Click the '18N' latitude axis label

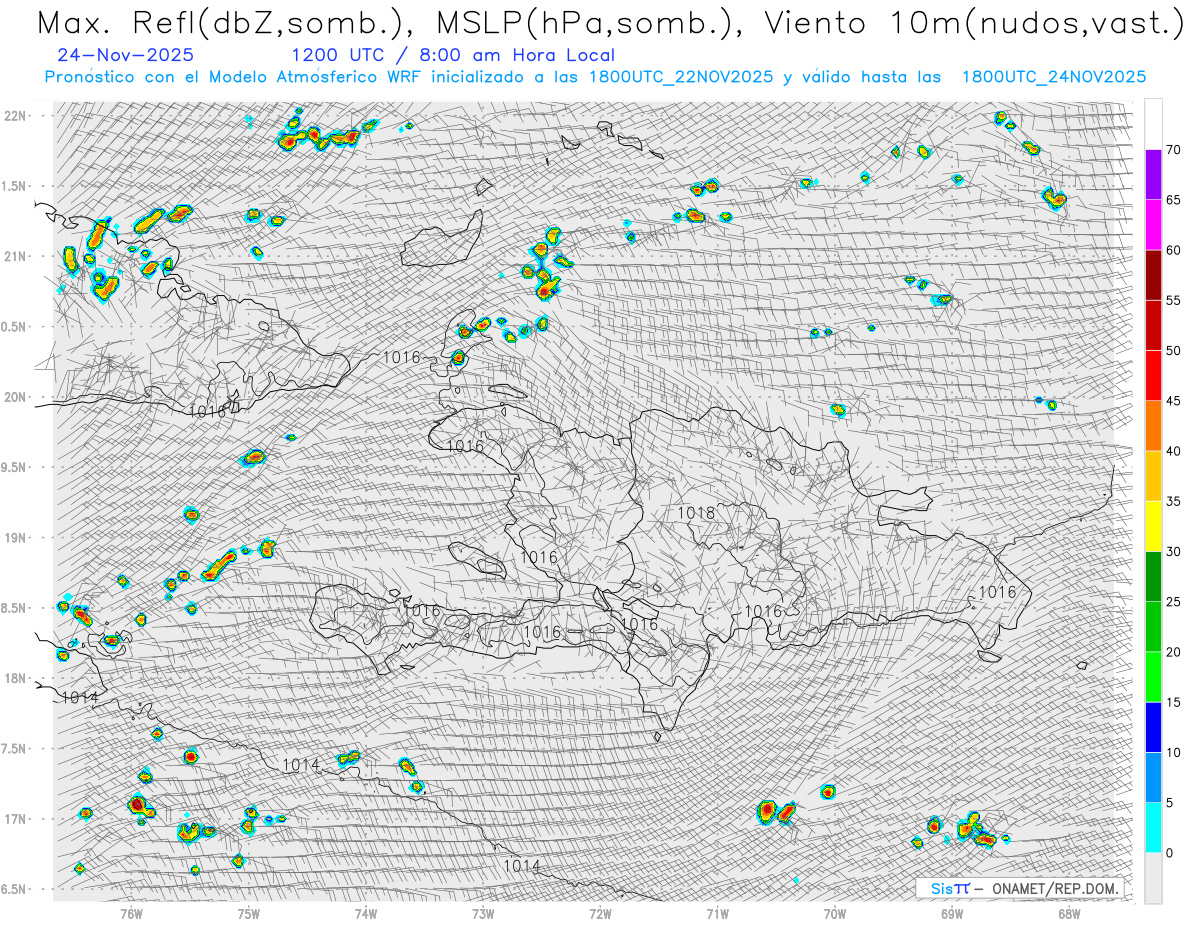pos(16,678)
